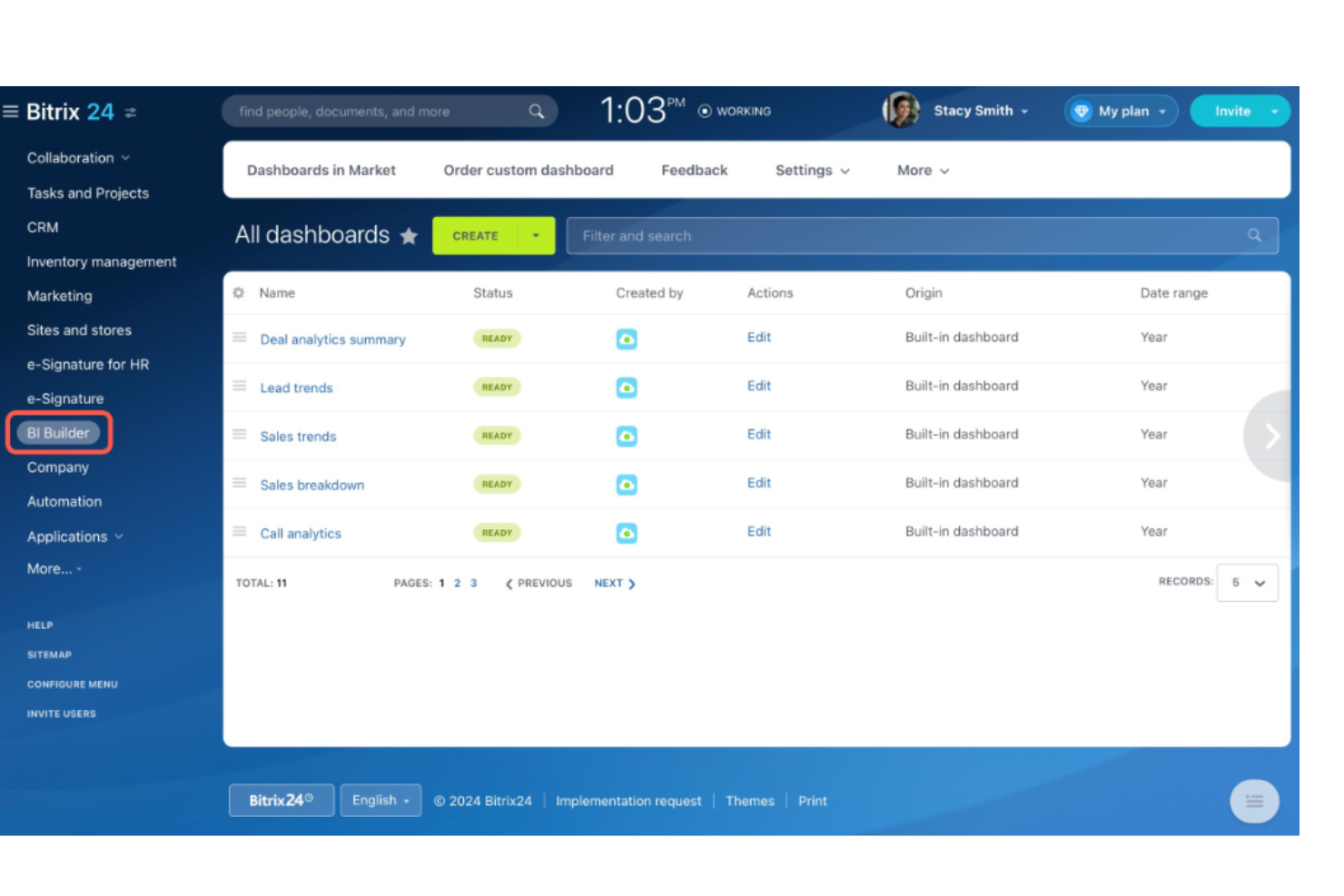The image size is (1344, 896).
Task: Click PREVIOUS pagination link
Action: point(539,584)
